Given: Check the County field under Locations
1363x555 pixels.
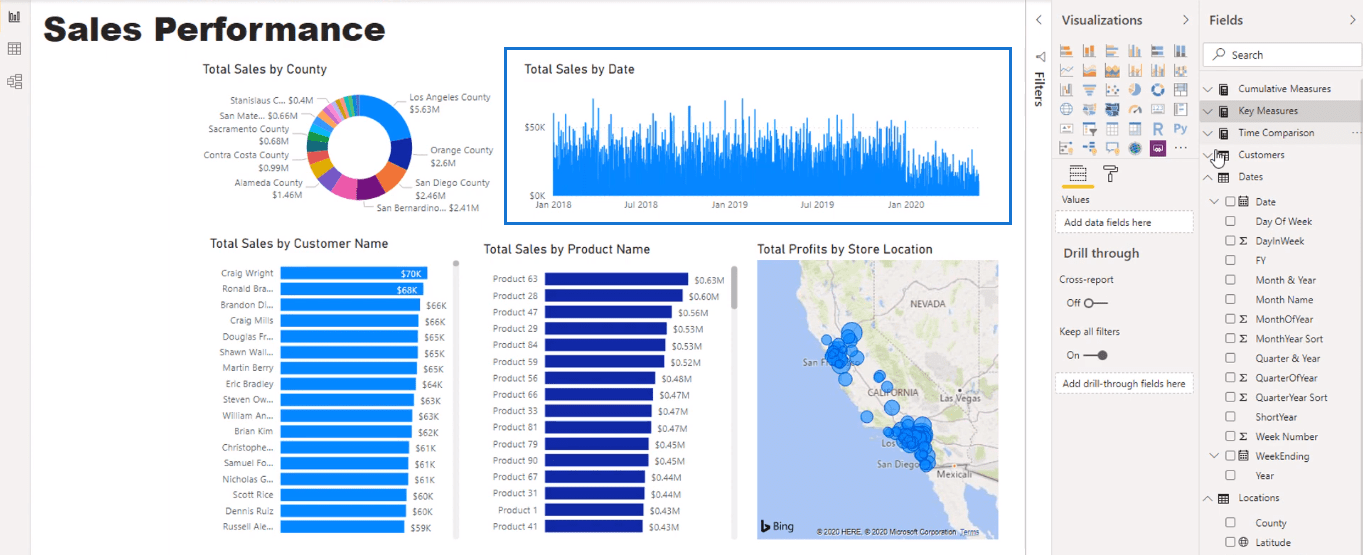Looking at the screenshot, I should pyautogui.click(x=1230, y=523).
